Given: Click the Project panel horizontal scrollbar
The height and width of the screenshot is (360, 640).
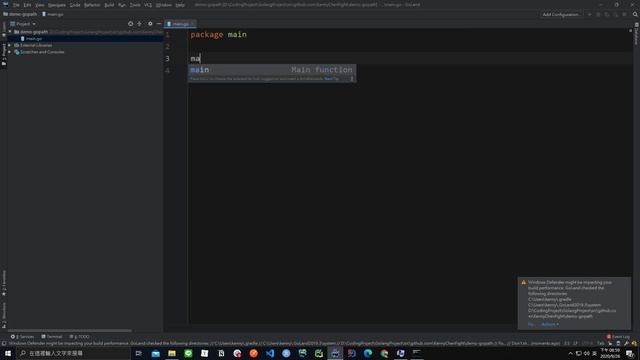Looking at the screenshot, I should click(x=69, y=331).
